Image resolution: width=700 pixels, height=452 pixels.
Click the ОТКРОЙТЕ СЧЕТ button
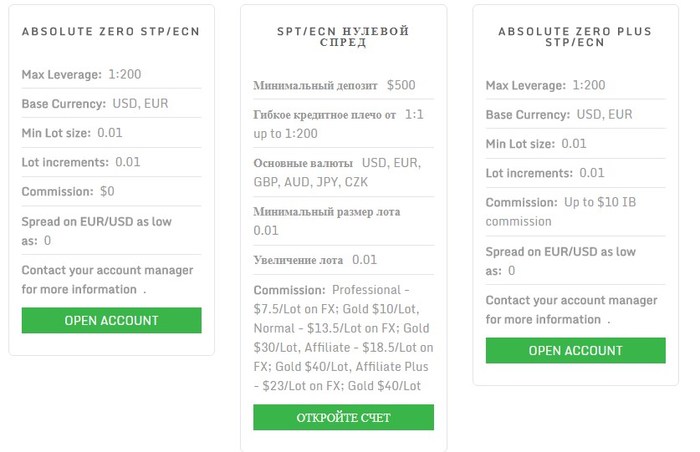[343, 418]
